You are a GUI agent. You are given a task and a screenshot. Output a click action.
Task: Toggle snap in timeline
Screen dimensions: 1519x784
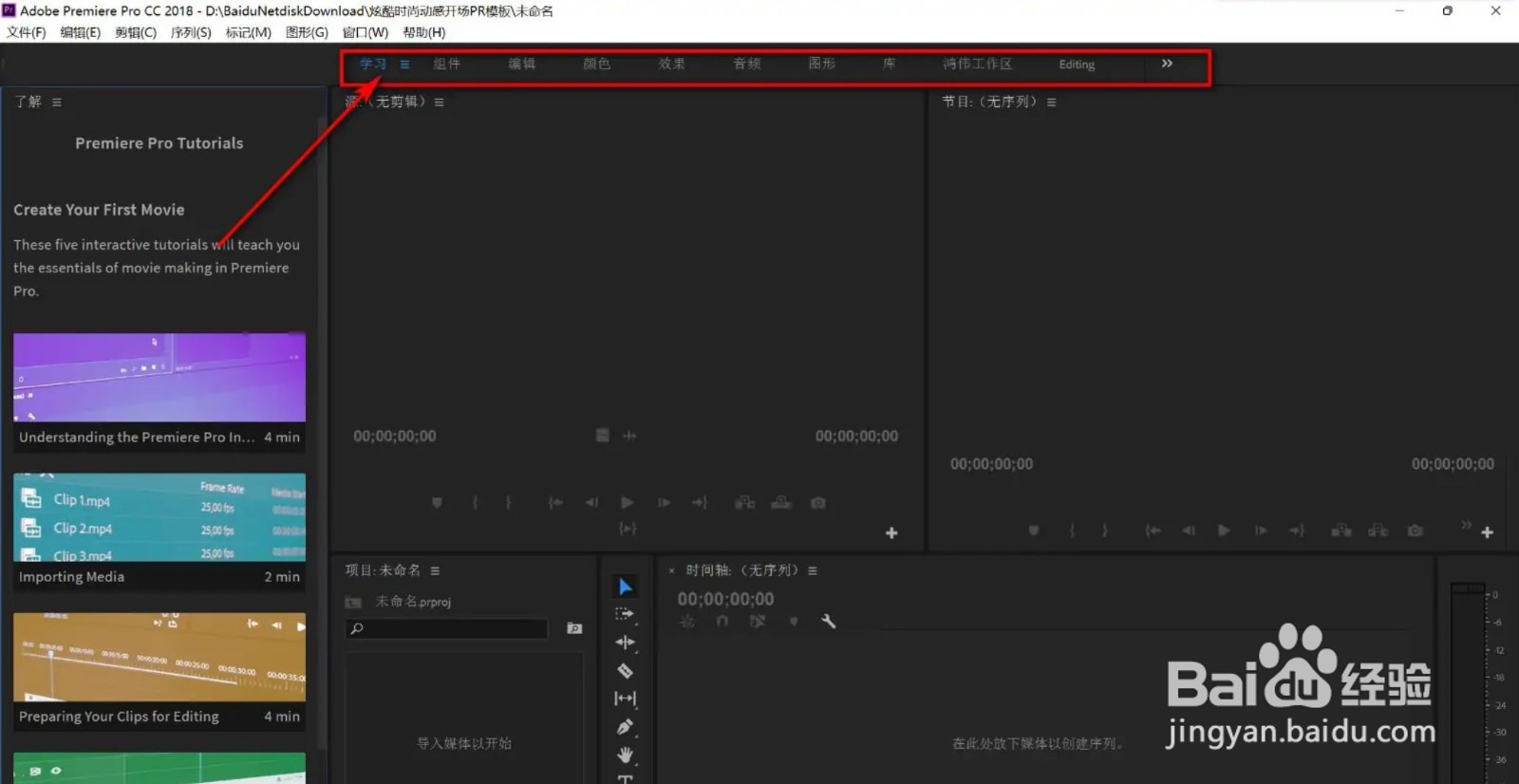(x=722, y=622)
